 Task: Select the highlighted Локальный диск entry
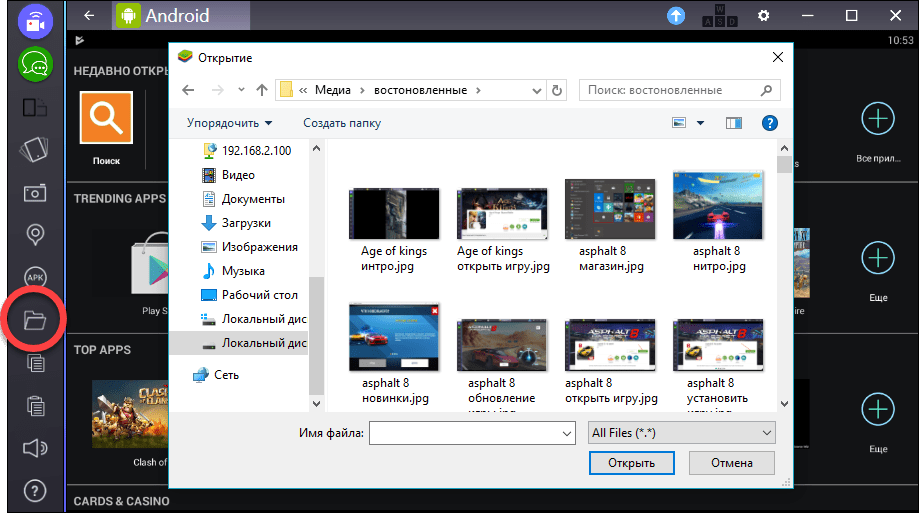click(x=239, y=343)
